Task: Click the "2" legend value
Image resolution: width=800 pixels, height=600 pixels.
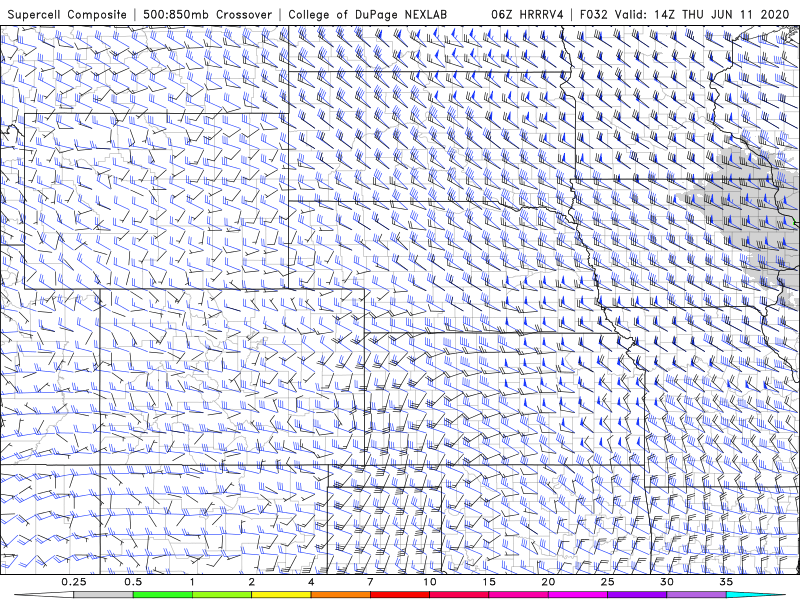Action: 252,582
